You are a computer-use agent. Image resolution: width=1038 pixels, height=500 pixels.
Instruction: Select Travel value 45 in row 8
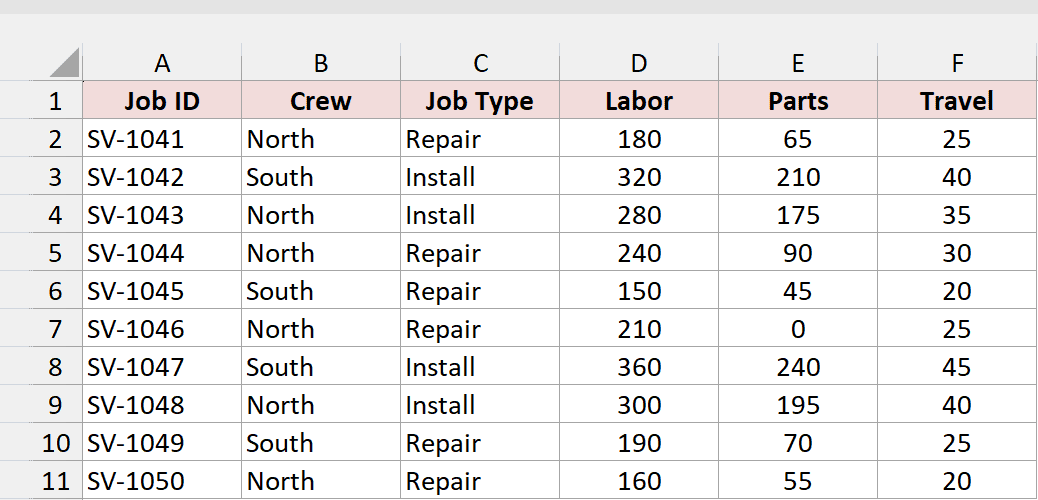pyautogui.click(x=957, y=366)
